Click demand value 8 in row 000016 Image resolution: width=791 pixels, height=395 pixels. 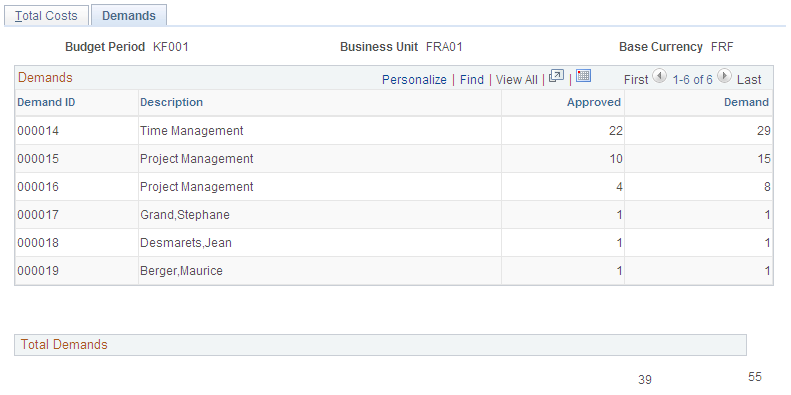[x=767, y=187]
